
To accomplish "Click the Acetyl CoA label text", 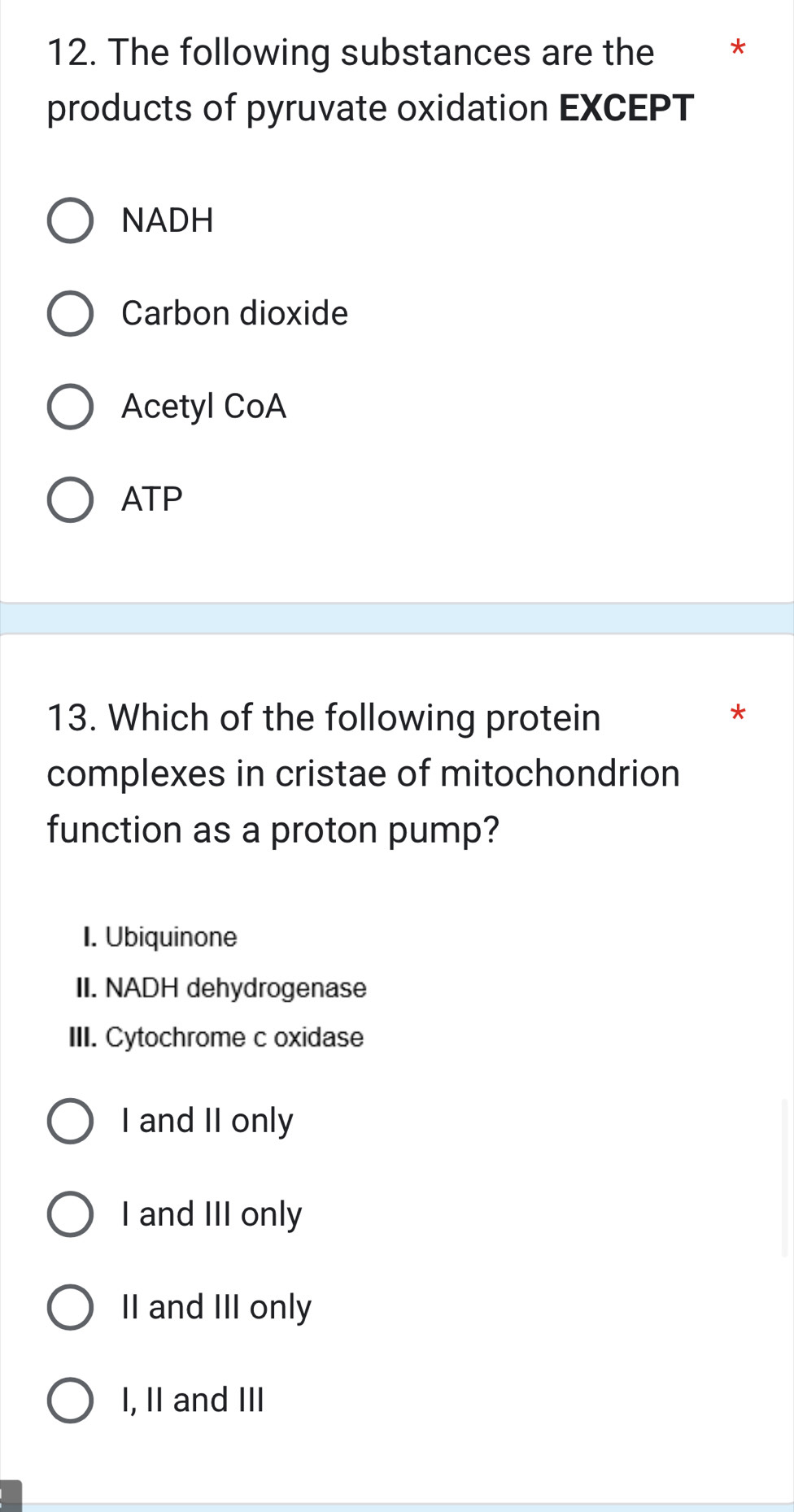I will pos(203,407).
